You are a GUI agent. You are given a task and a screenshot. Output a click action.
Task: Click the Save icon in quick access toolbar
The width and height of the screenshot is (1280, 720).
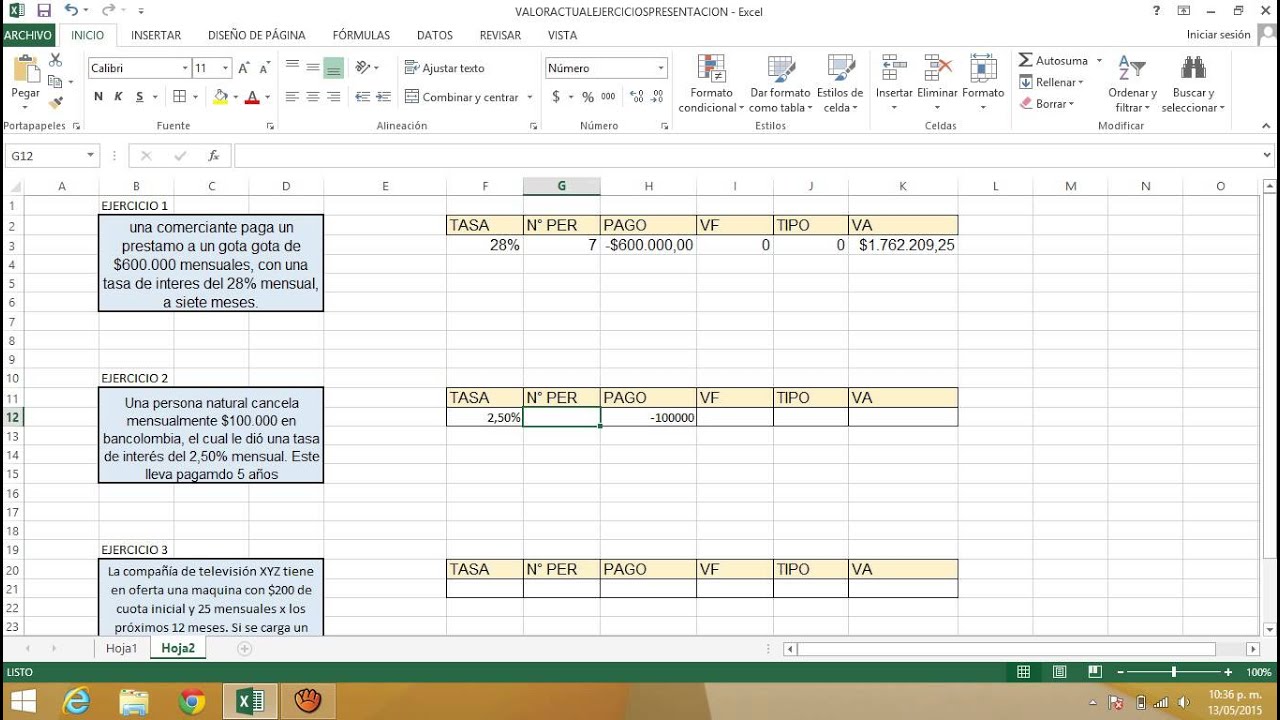pos(43,11)
